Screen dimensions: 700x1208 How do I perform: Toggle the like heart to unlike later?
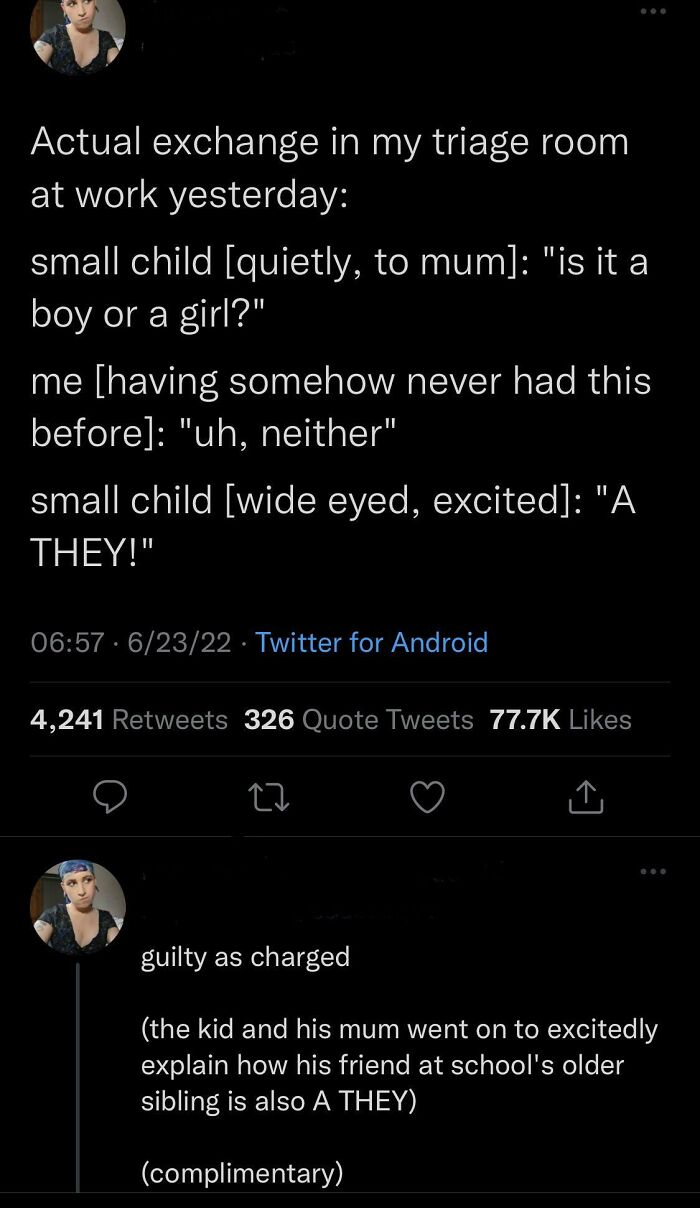coord(427,797)
